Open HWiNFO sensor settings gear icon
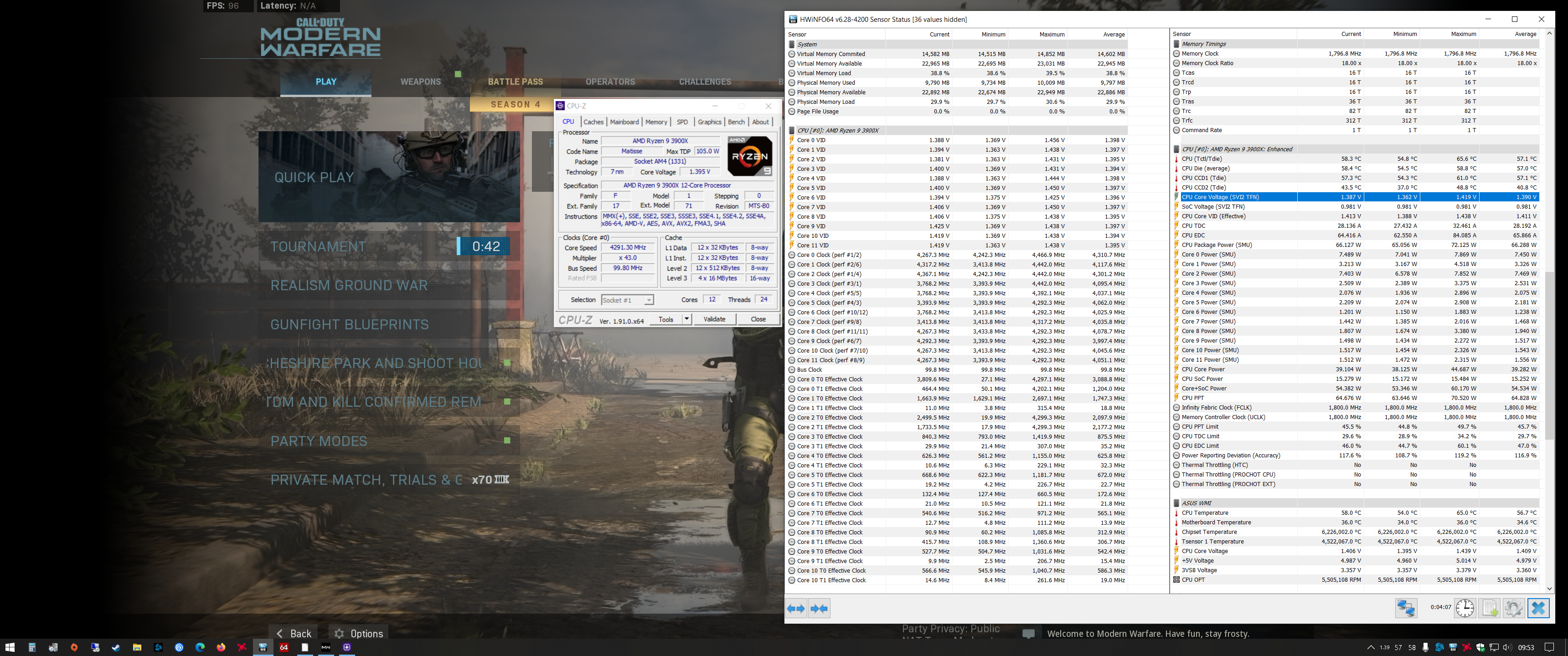This screenshot has width=1568, height=656. [1513, 607]
